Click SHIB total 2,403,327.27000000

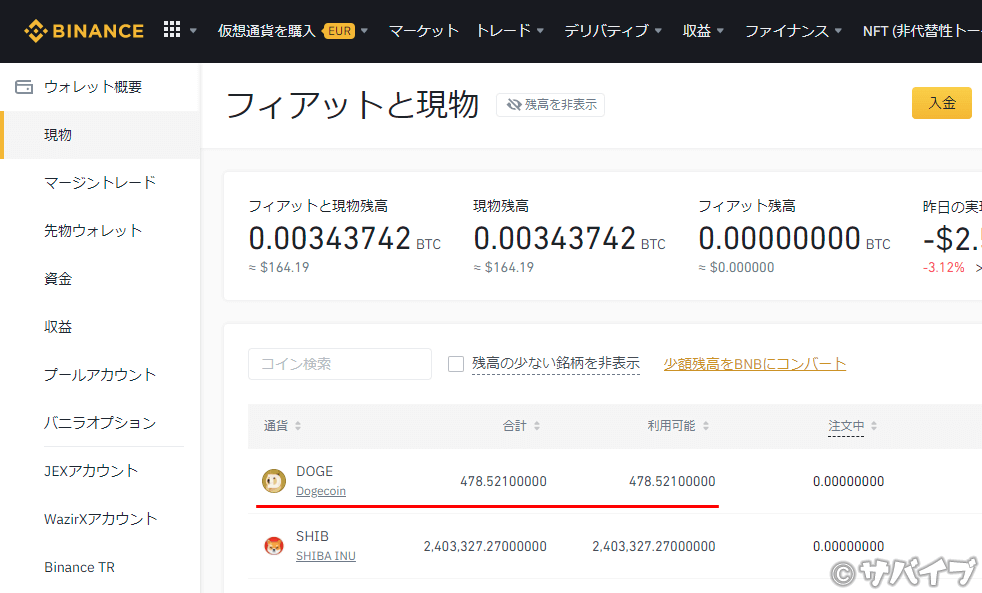pos(485,547)
